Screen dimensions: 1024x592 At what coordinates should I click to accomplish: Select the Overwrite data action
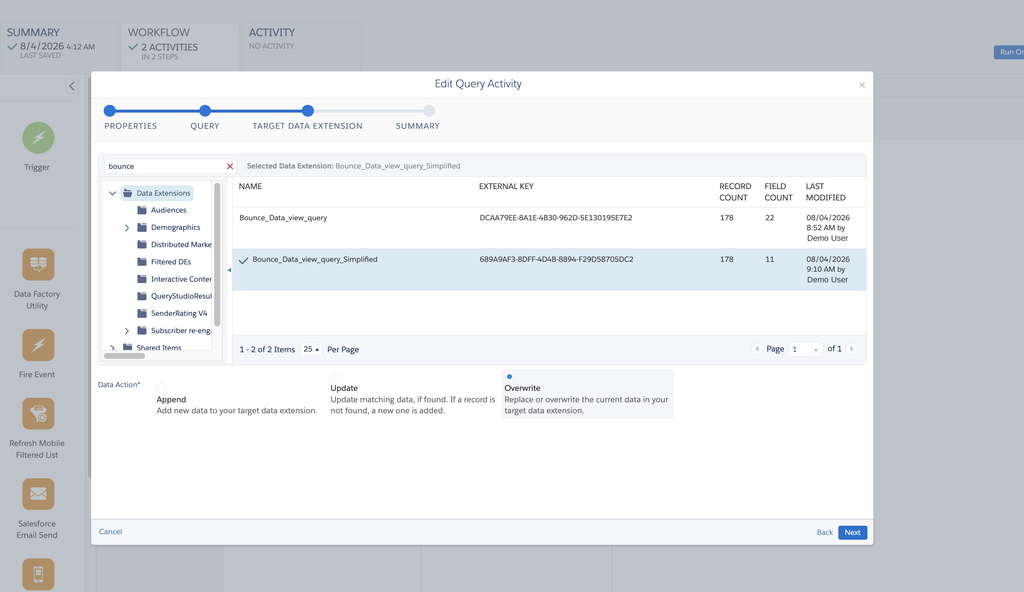coord(509,377)
